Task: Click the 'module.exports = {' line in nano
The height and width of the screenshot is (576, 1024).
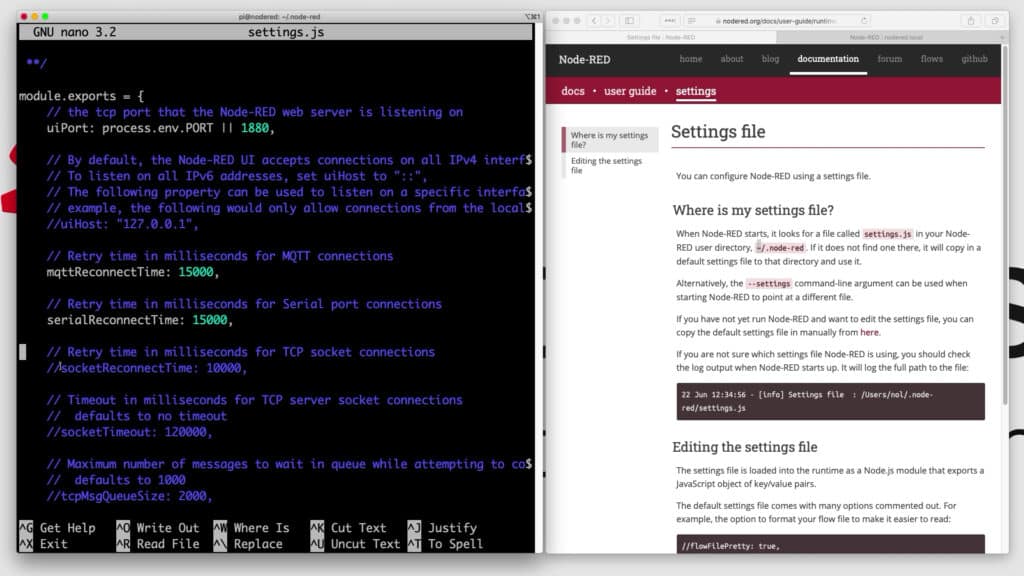Action: [x=81, y=96]
